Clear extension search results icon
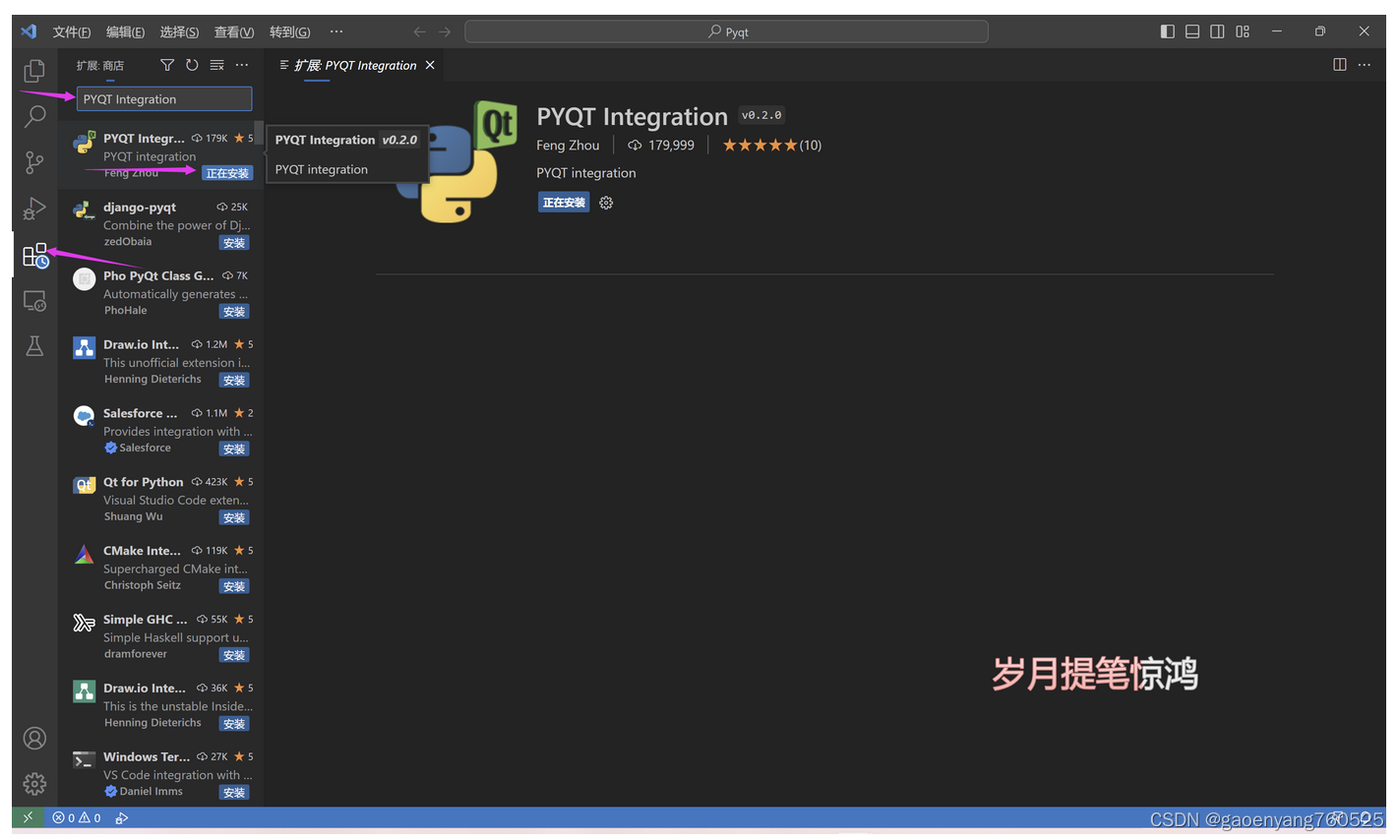The height and width of the screenshot is (840, 1400). point(216,65)
